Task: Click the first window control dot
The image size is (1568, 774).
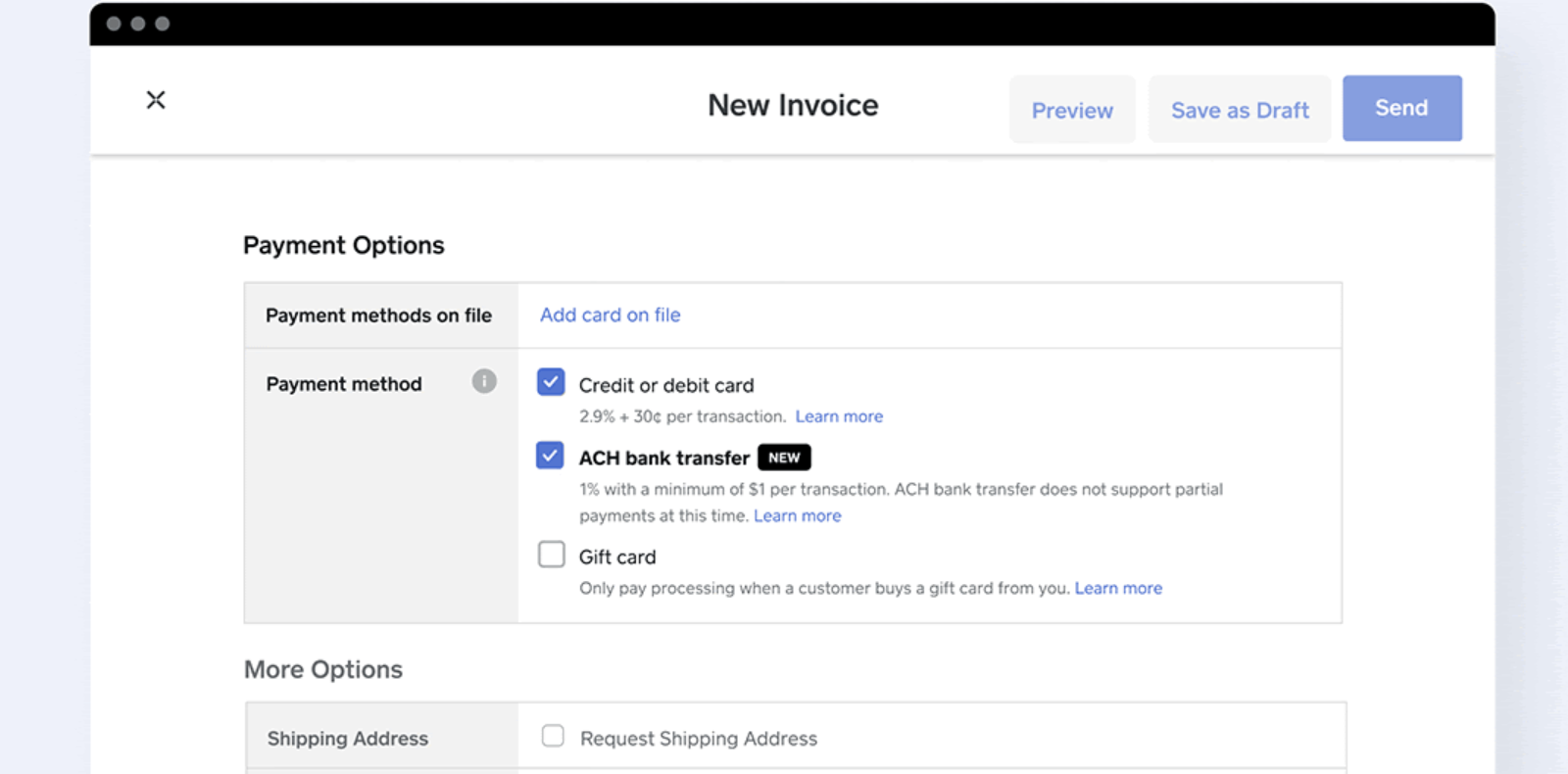Action: pos(114,24)
